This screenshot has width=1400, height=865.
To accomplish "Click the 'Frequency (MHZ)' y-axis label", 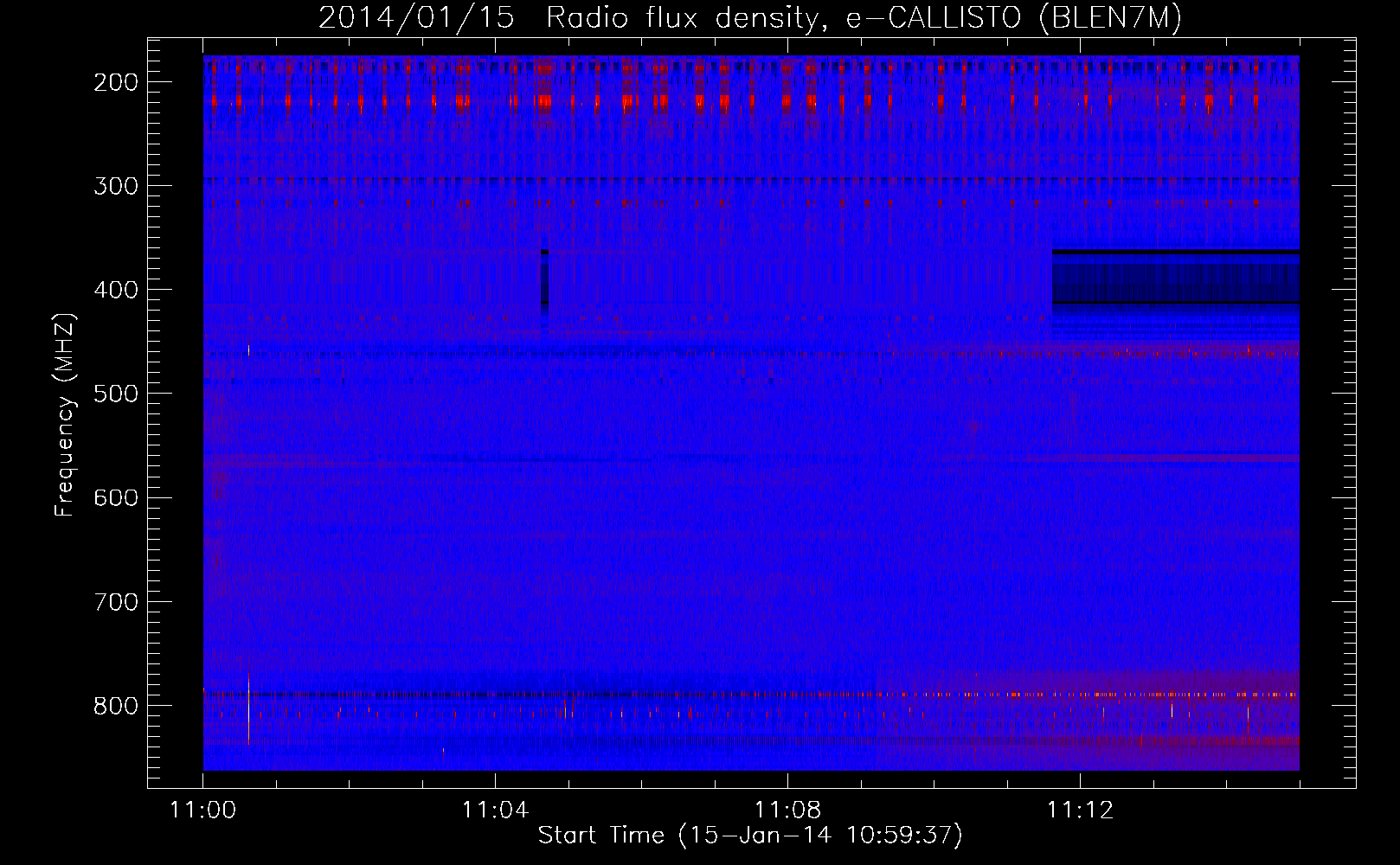I will (66, 415).
